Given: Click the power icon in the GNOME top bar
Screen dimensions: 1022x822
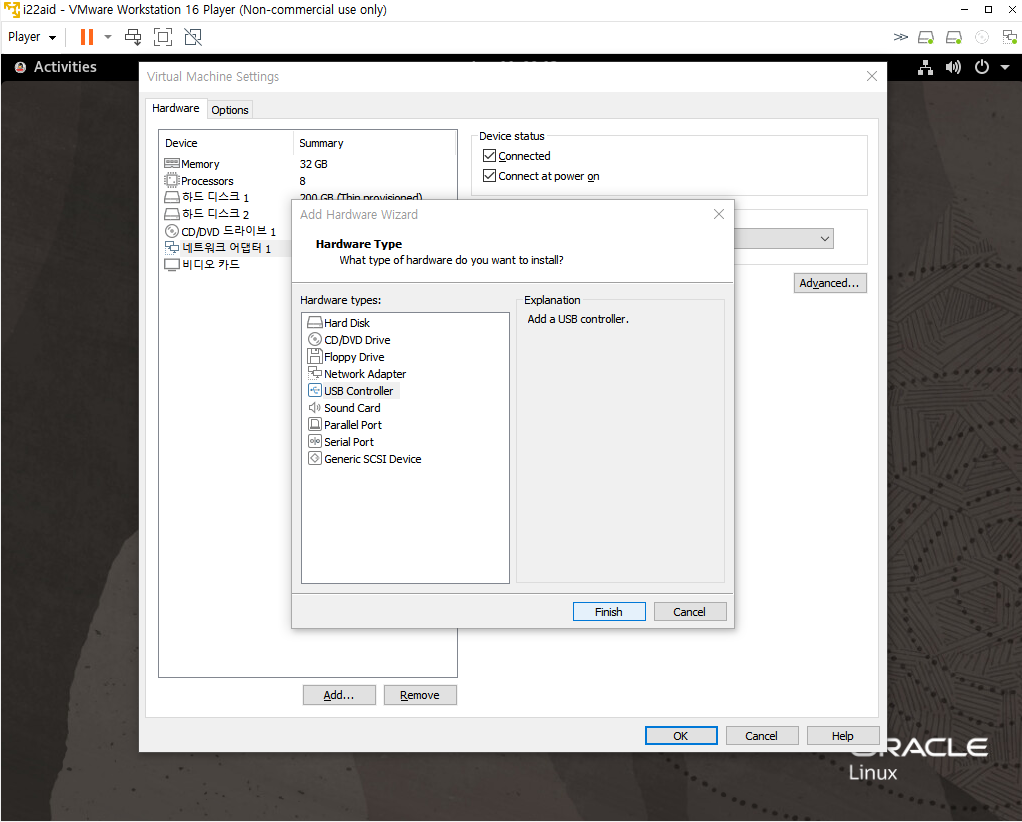Looking at the screenshot, I should [x=982, y=67].
